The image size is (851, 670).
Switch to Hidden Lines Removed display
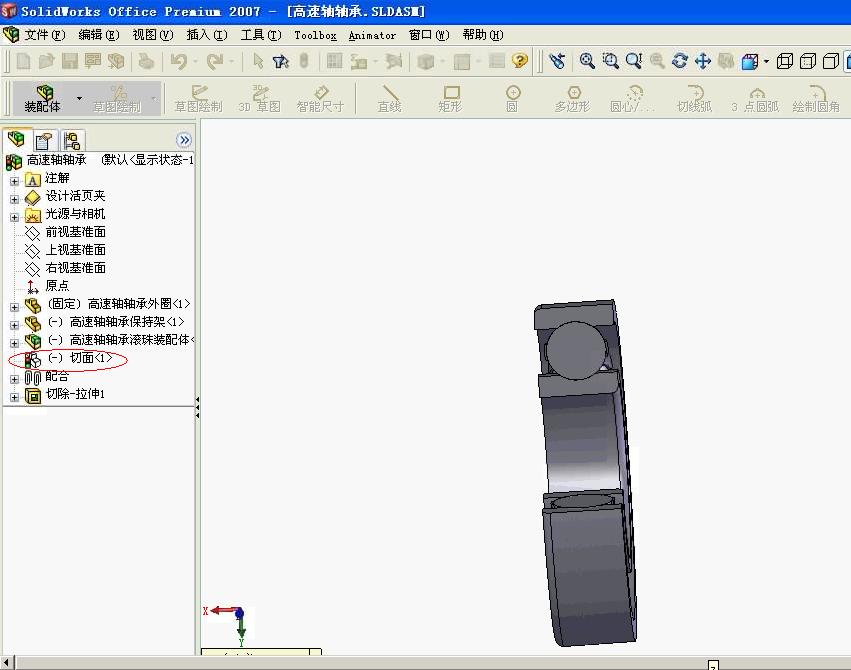point(831,61)
